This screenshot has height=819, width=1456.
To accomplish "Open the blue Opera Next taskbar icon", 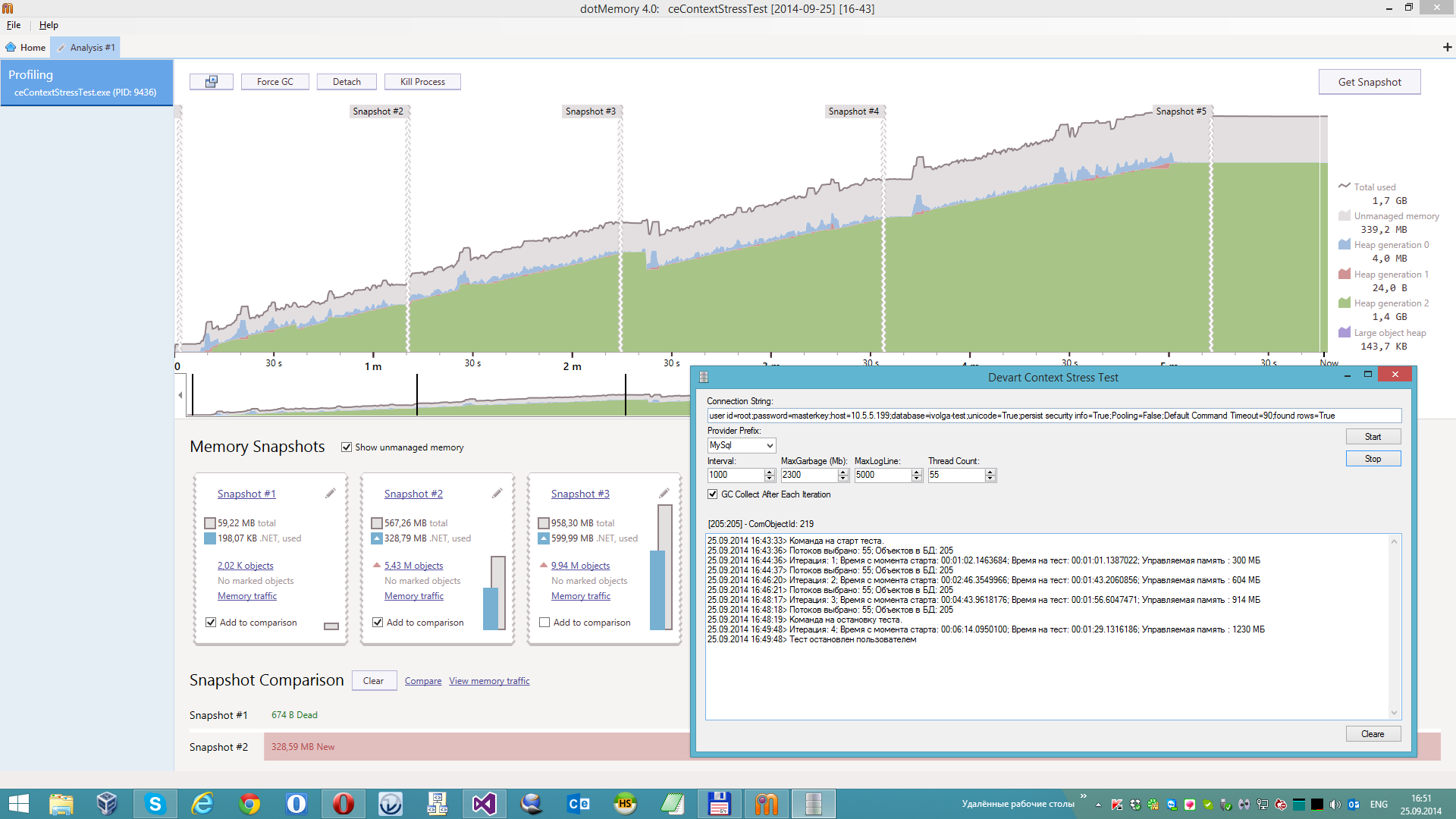I will (296, 804).
